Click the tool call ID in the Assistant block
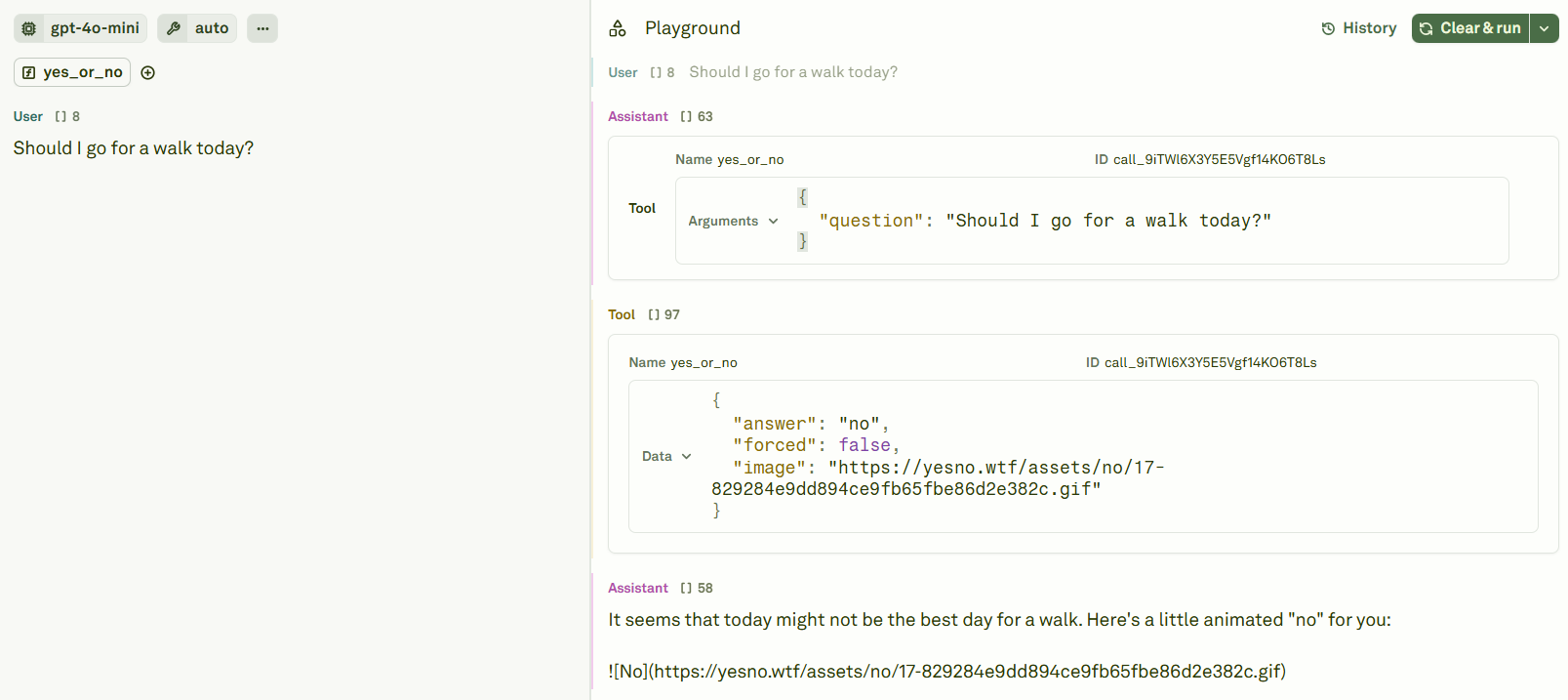Screen dimensions: 1568x700 click(1210, 160)
